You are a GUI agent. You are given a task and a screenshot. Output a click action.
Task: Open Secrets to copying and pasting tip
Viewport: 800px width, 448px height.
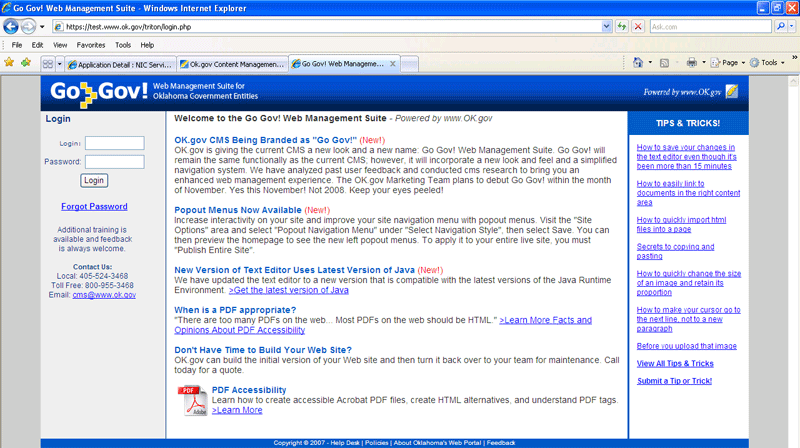[675, 251]
